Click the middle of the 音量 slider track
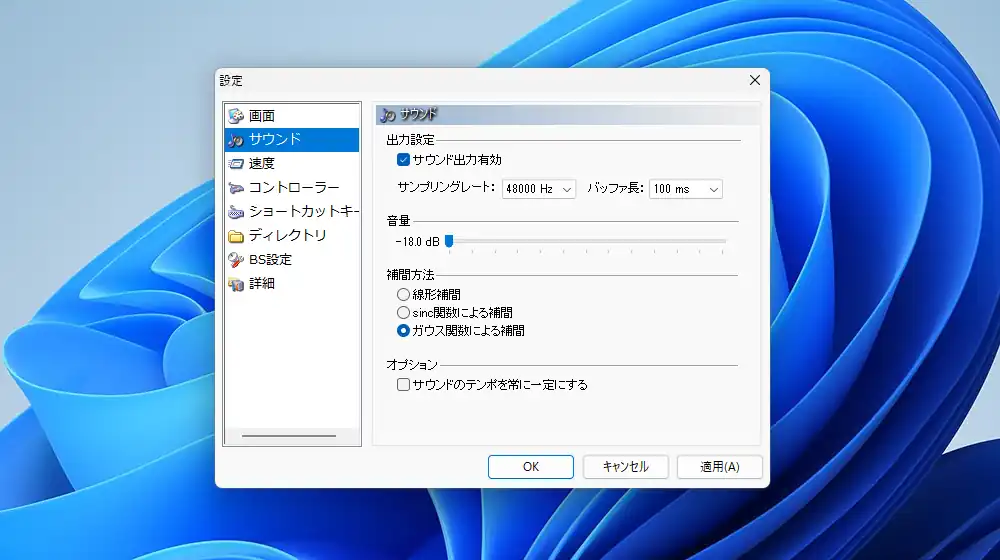This screenshot has height=560, width=1000. point(586,241)
